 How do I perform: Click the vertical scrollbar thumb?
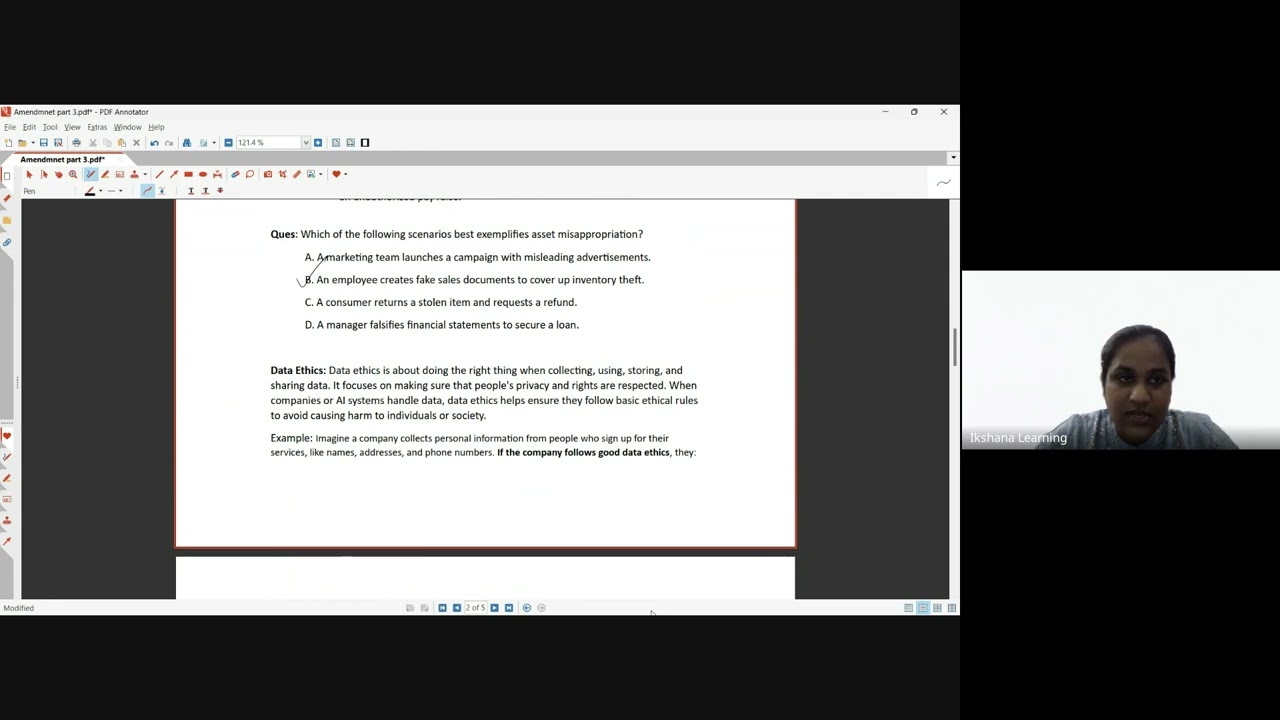954,347
